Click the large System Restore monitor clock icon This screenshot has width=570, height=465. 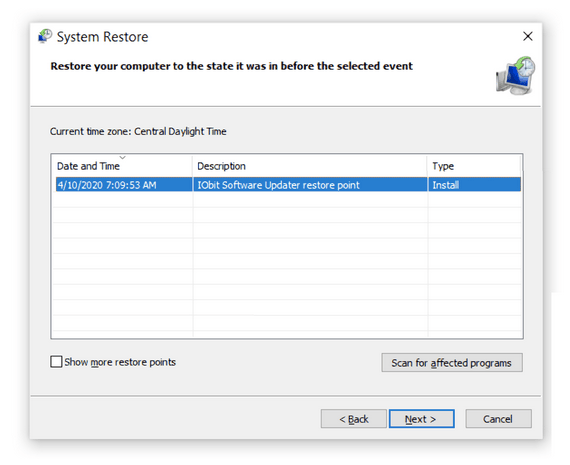click(515, 76)
